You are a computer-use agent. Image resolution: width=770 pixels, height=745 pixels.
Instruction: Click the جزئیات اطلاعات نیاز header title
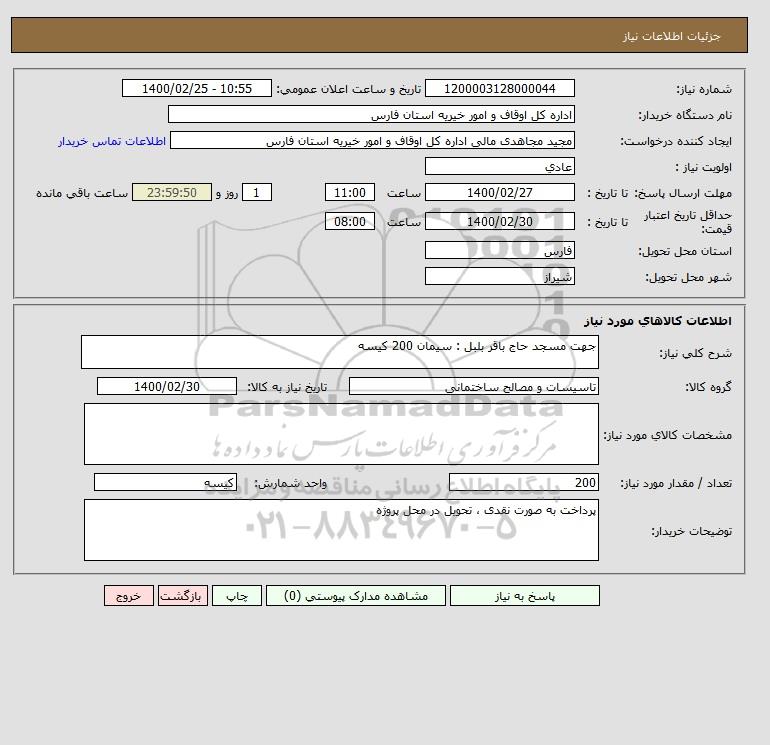pos(671,36)
